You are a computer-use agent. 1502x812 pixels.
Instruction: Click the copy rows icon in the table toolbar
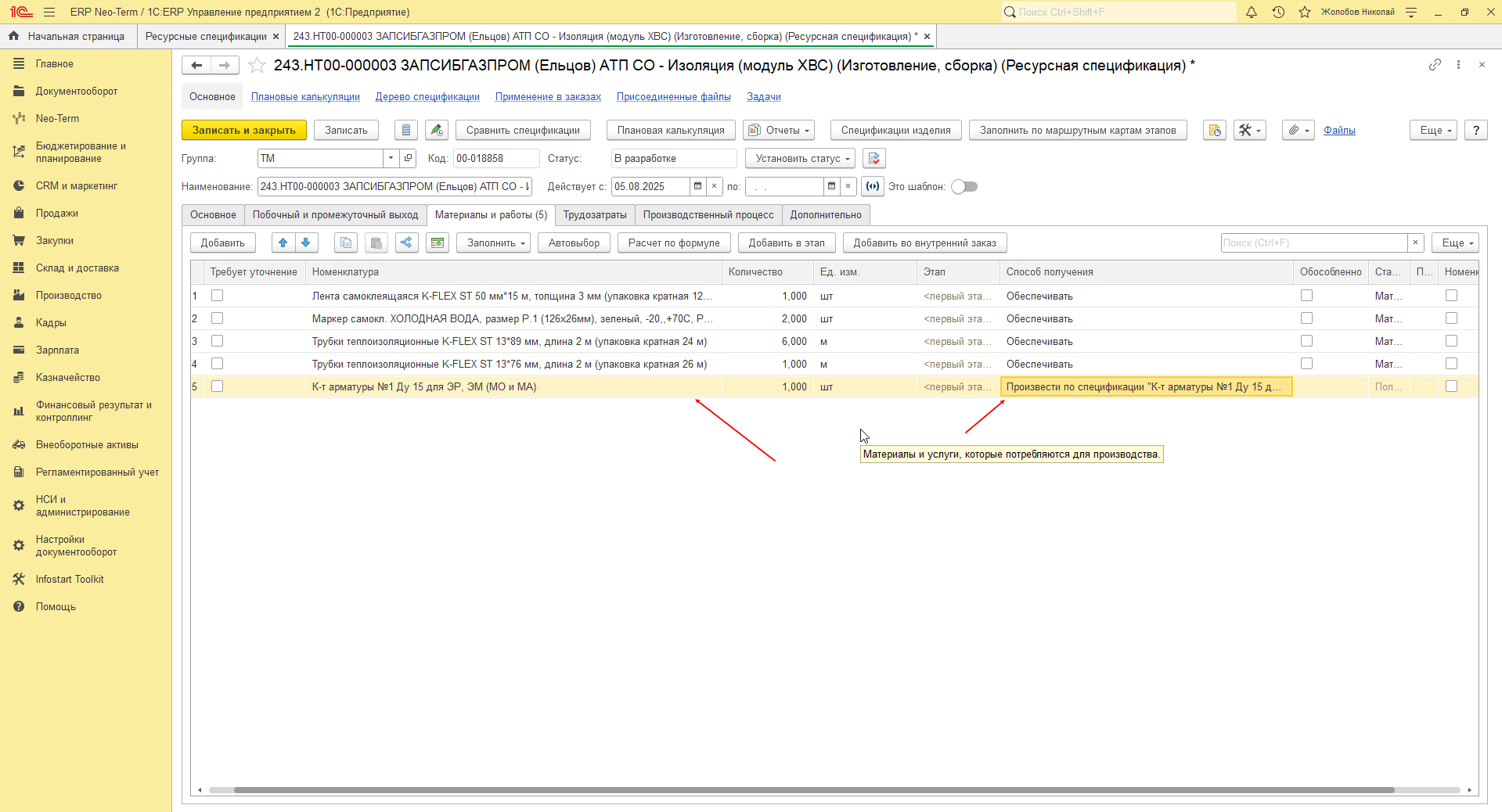tap(346, 243)
